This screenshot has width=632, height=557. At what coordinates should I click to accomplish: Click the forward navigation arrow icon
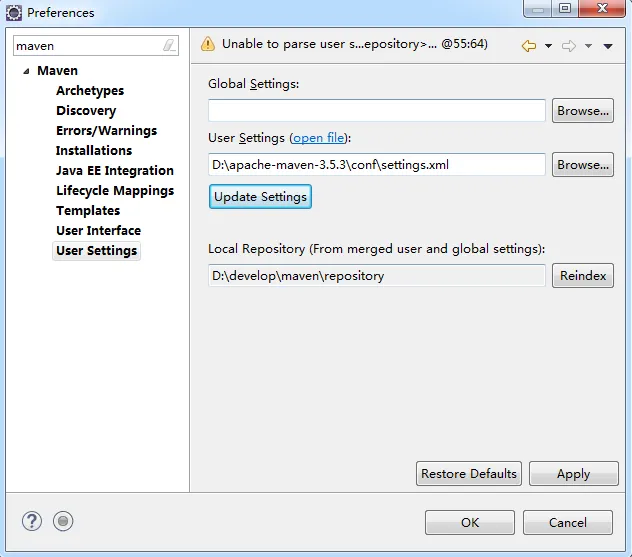point(569,46)
